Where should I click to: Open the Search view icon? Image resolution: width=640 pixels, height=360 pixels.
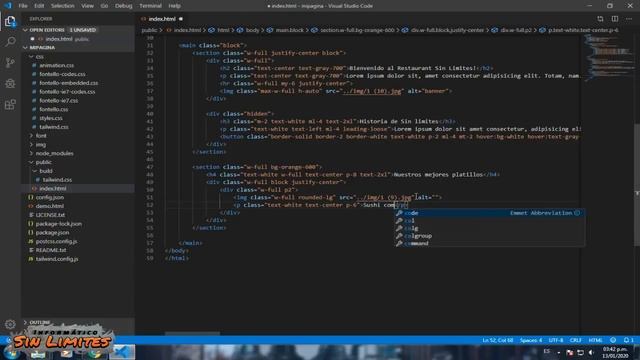point(10,42)
